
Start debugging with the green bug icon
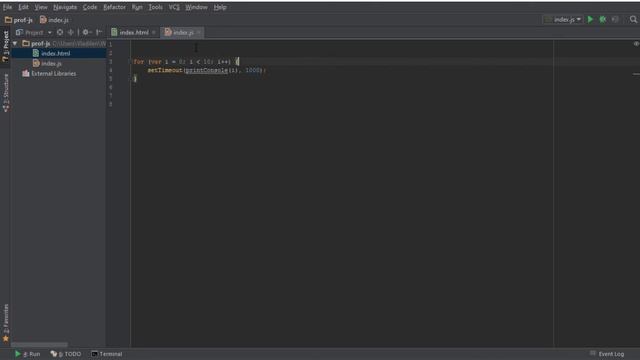point(602,19)
